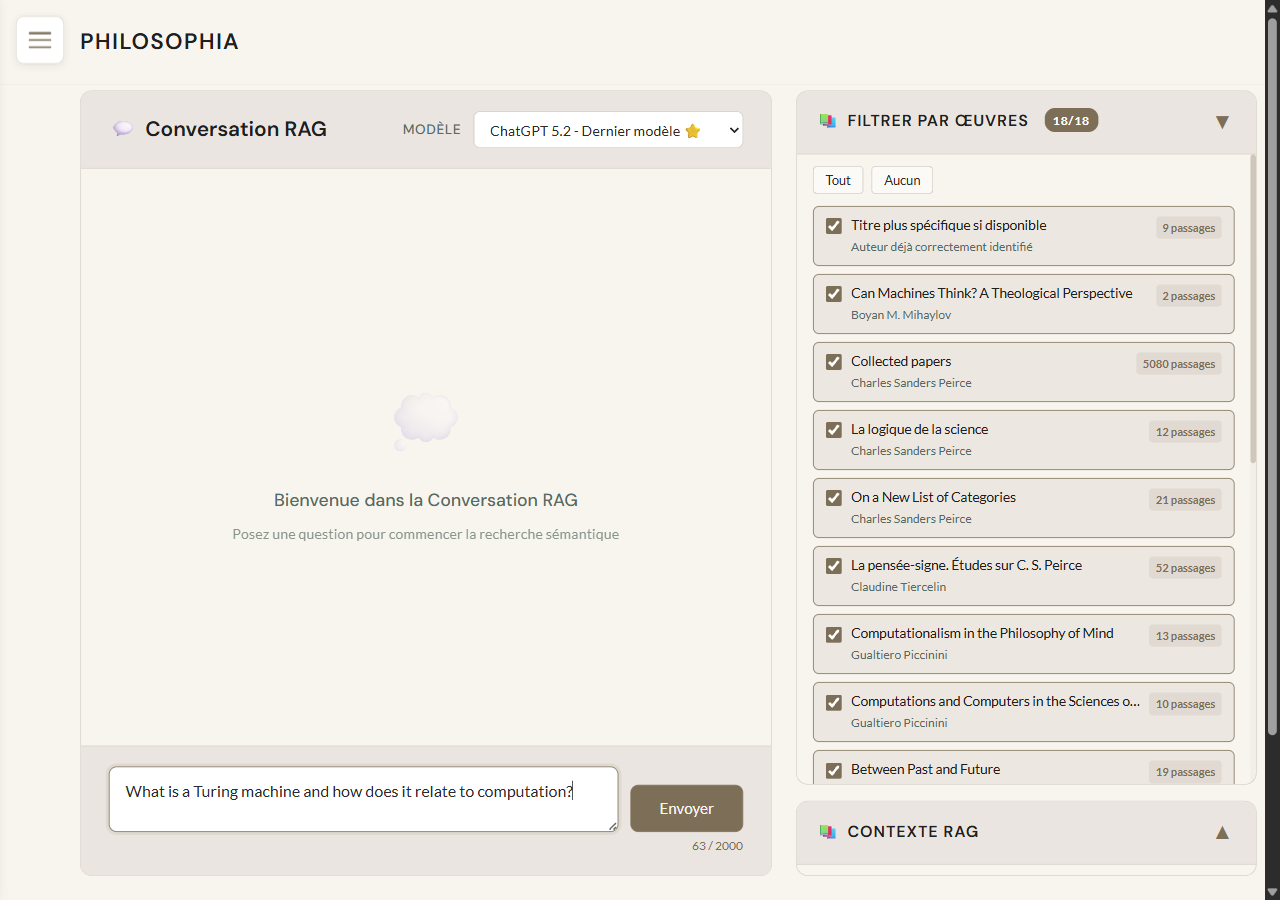Open the Modèle dropdown selector
1280x900 pixels.
[608, 130]
